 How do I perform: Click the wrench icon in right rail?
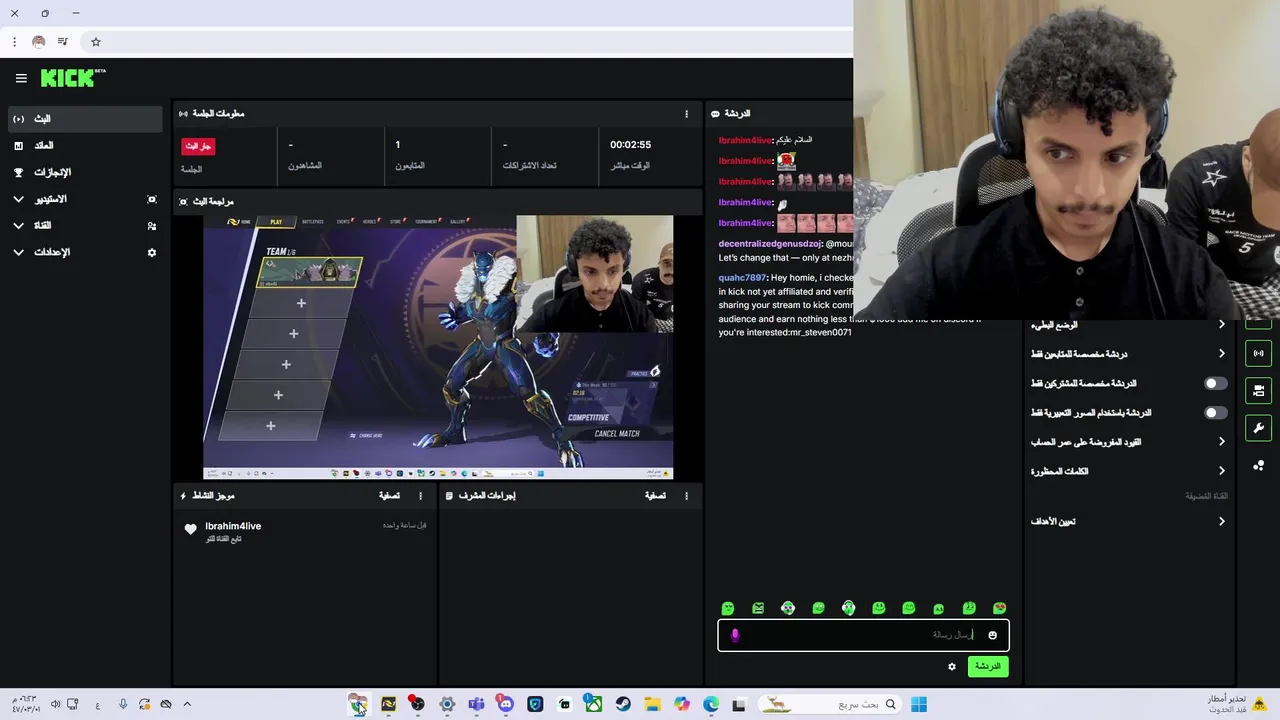(x=1258, y=428)
